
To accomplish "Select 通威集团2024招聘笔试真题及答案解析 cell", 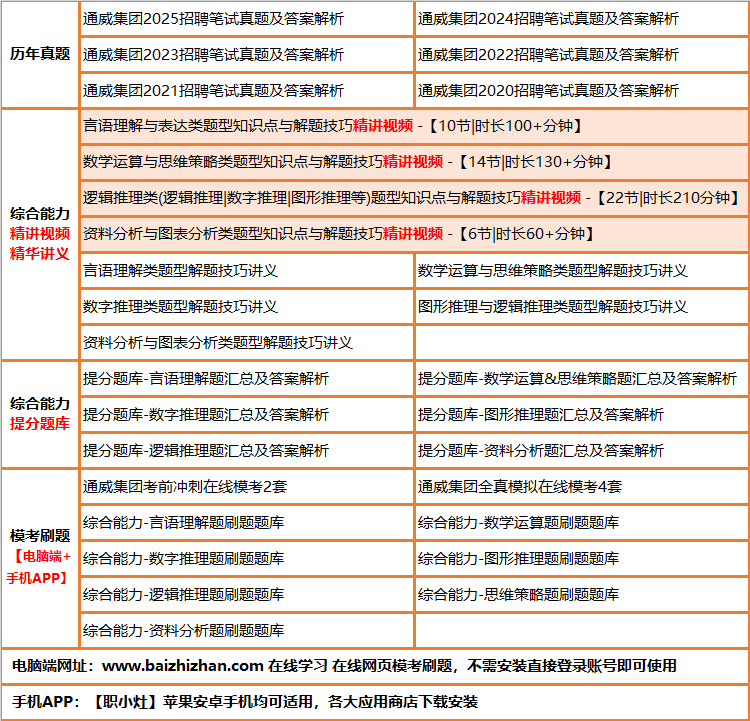I will click(582, 19).
